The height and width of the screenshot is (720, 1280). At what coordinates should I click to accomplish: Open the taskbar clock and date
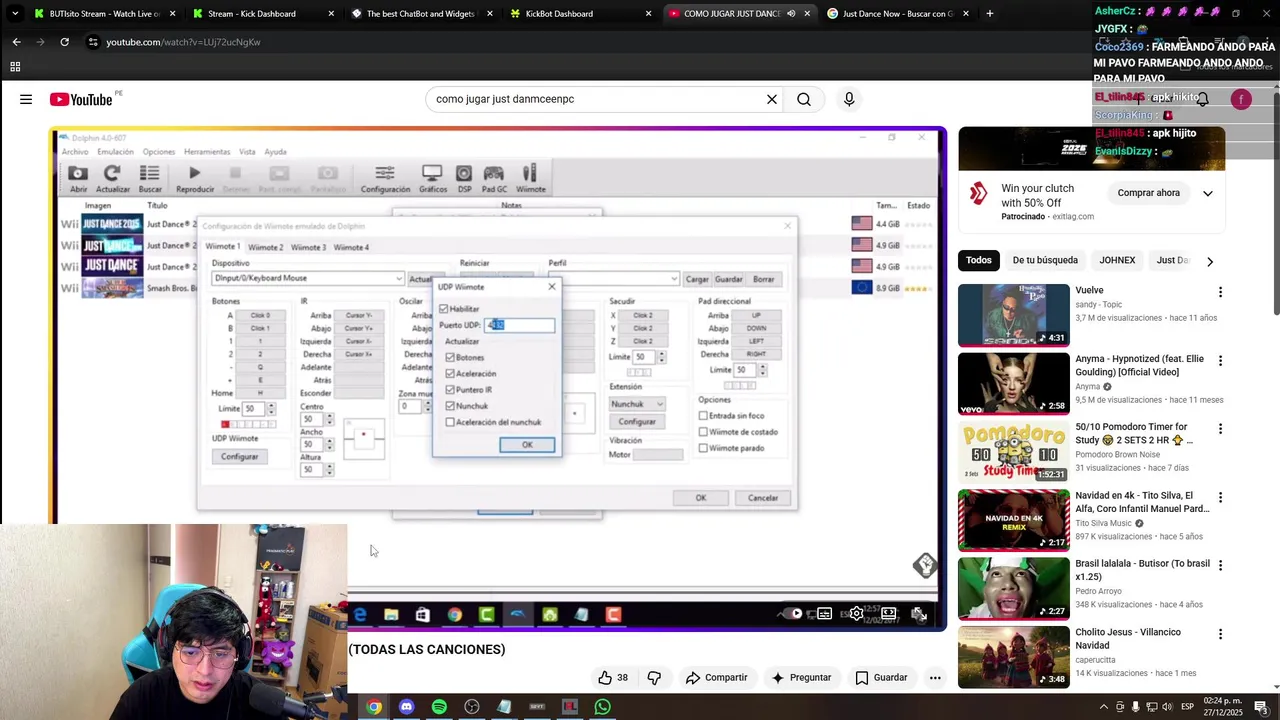[x=1222, y=707]
